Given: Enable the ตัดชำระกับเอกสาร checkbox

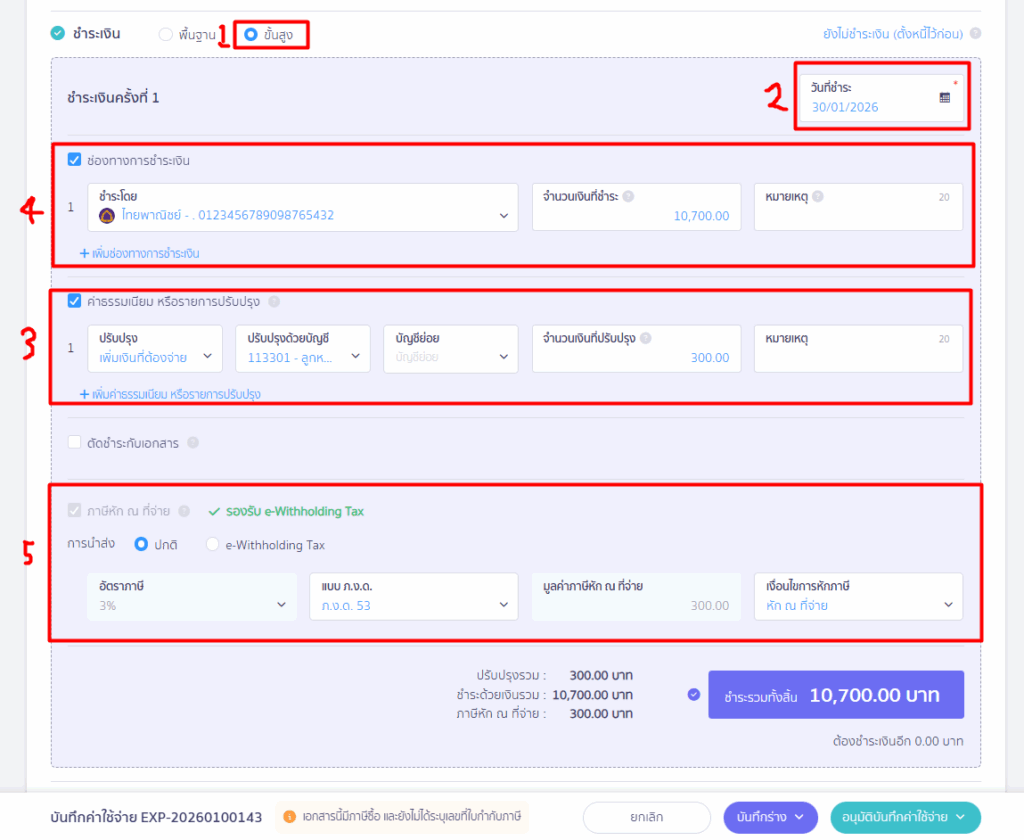Looking at the screenshot, I should click(75, 443).
